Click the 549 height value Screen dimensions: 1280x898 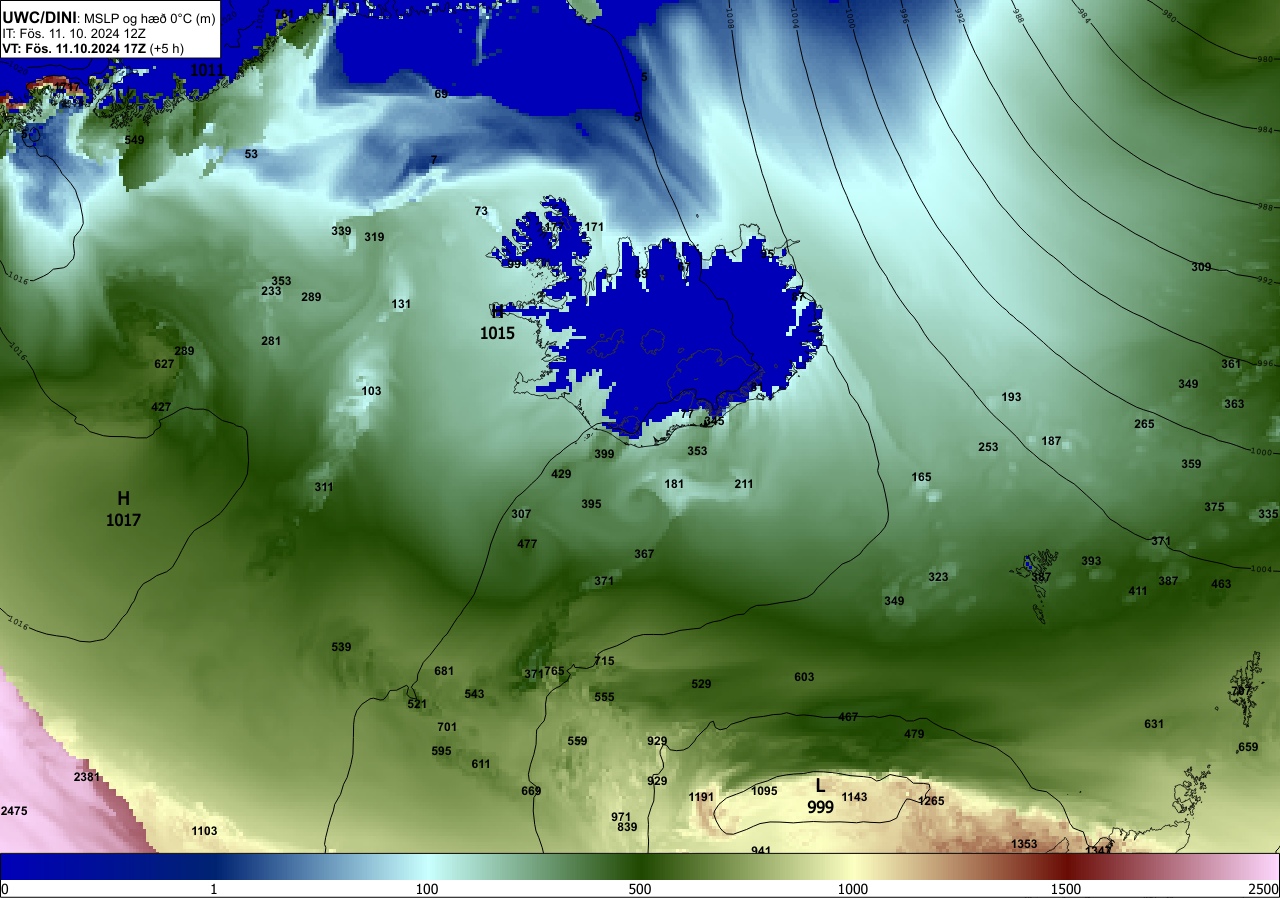134,140
